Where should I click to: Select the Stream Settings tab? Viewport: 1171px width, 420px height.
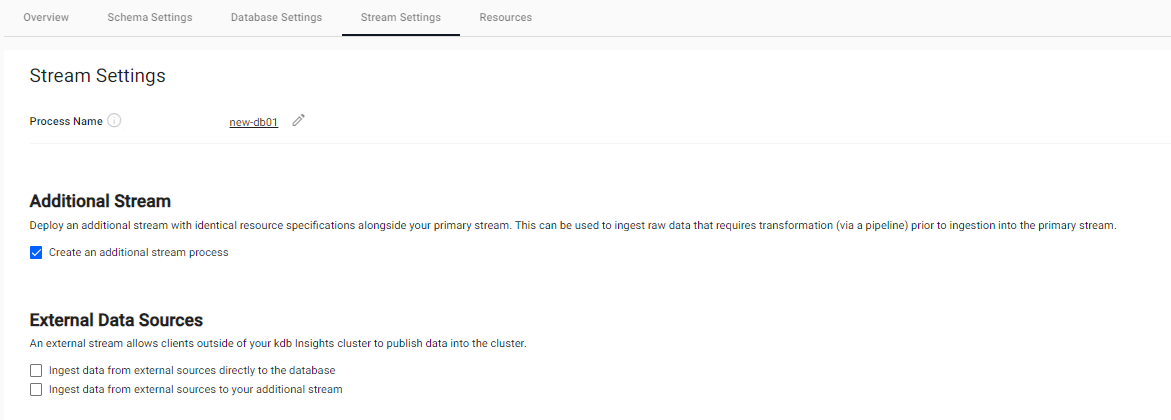click(400, 18)
